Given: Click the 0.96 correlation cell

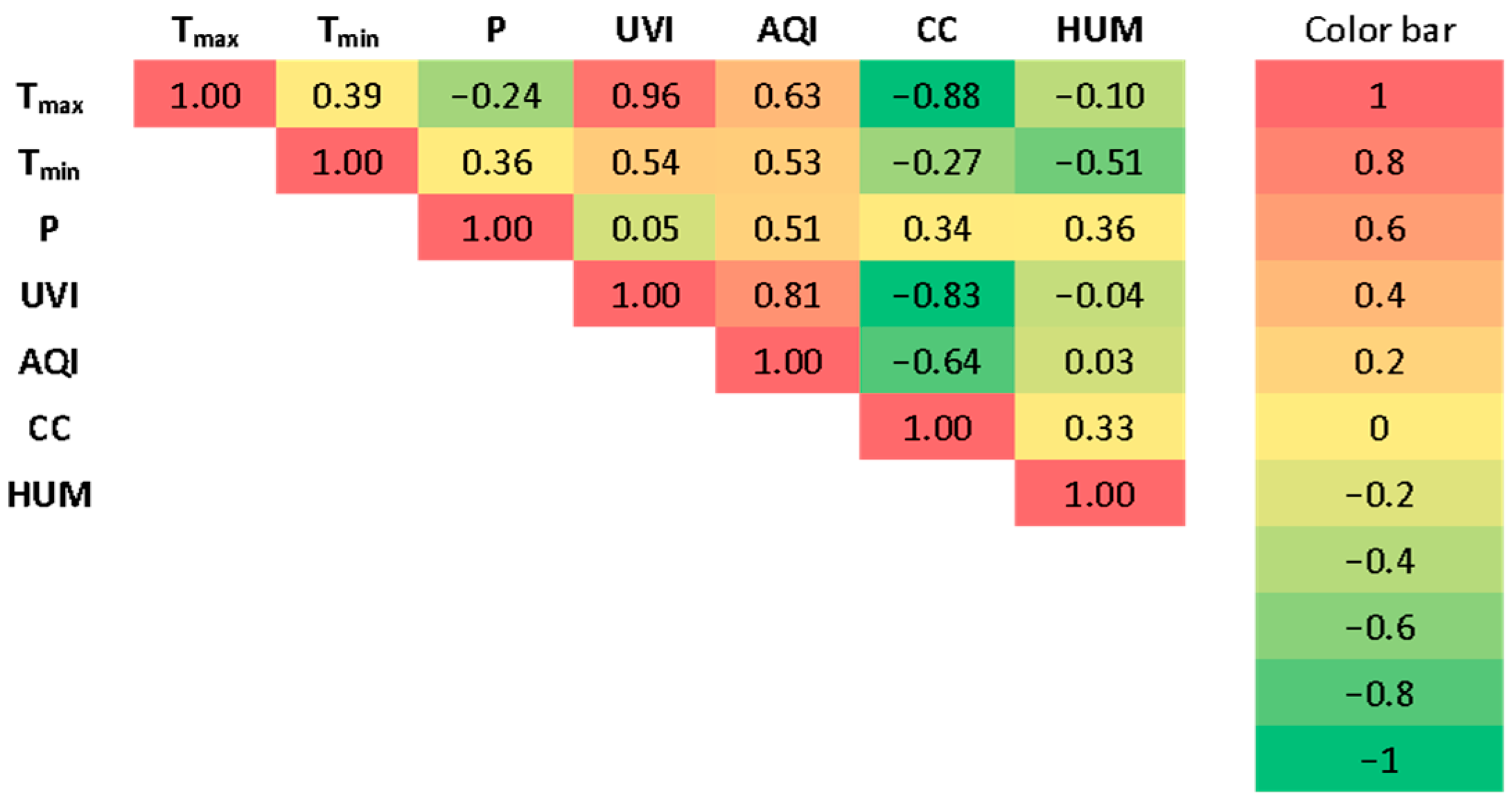Looking at the screenshot, I should click(x=644, y=95).
